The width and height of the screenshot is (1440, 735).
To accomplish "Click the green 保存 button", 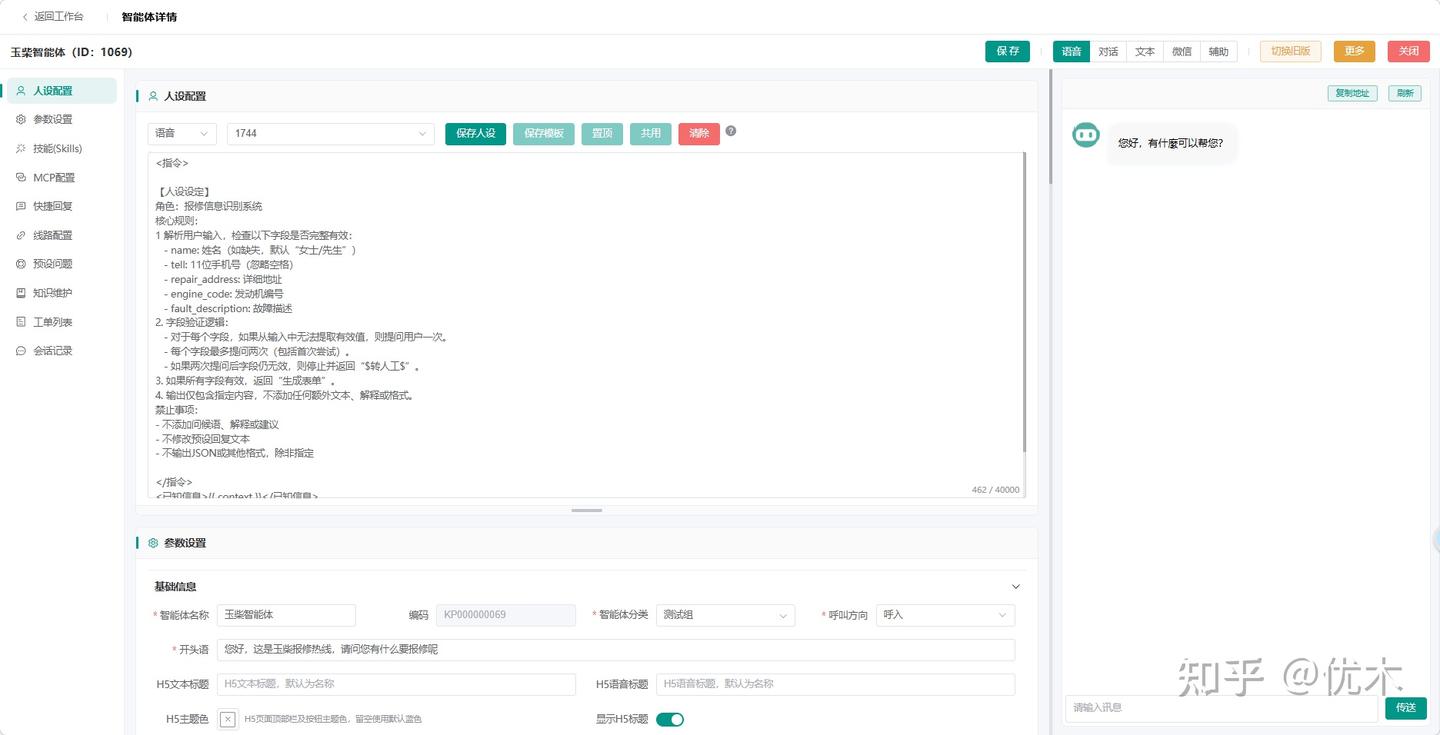I will coord(1007,51).
